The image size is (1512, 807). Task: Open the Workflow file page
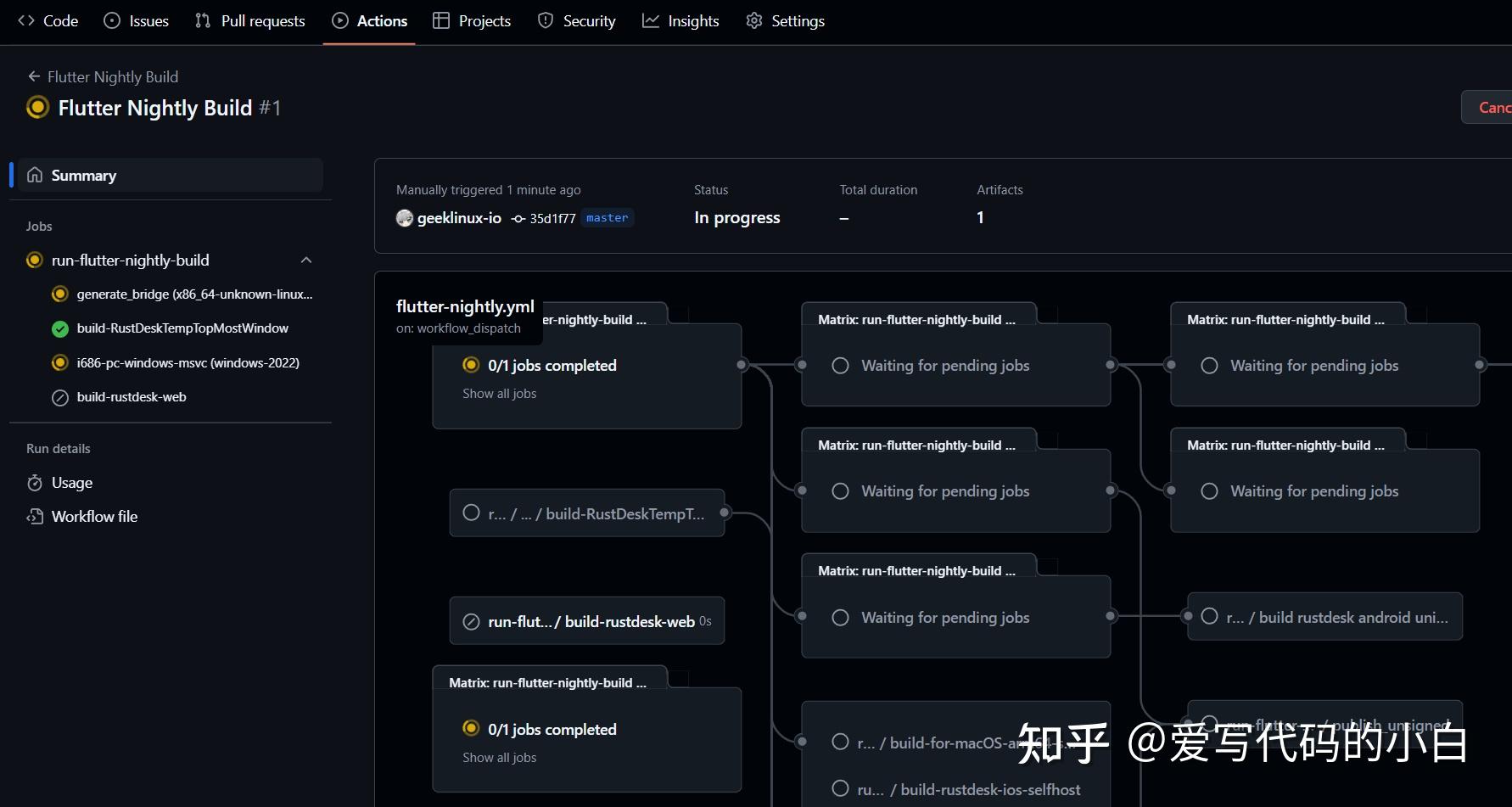[93, 516]
